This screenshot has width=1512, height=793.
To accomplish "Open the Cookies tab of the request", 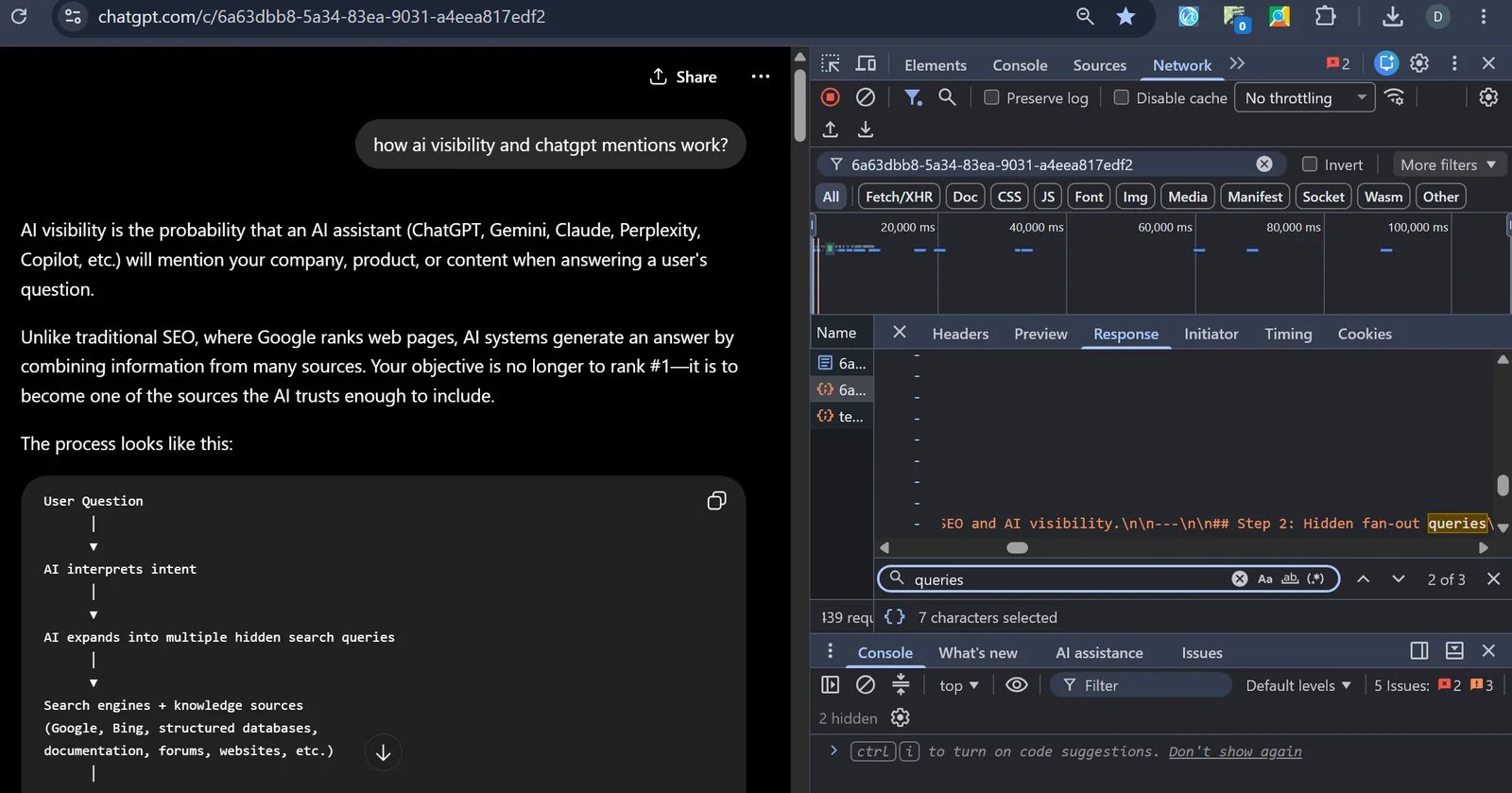I will (1365, 334).
